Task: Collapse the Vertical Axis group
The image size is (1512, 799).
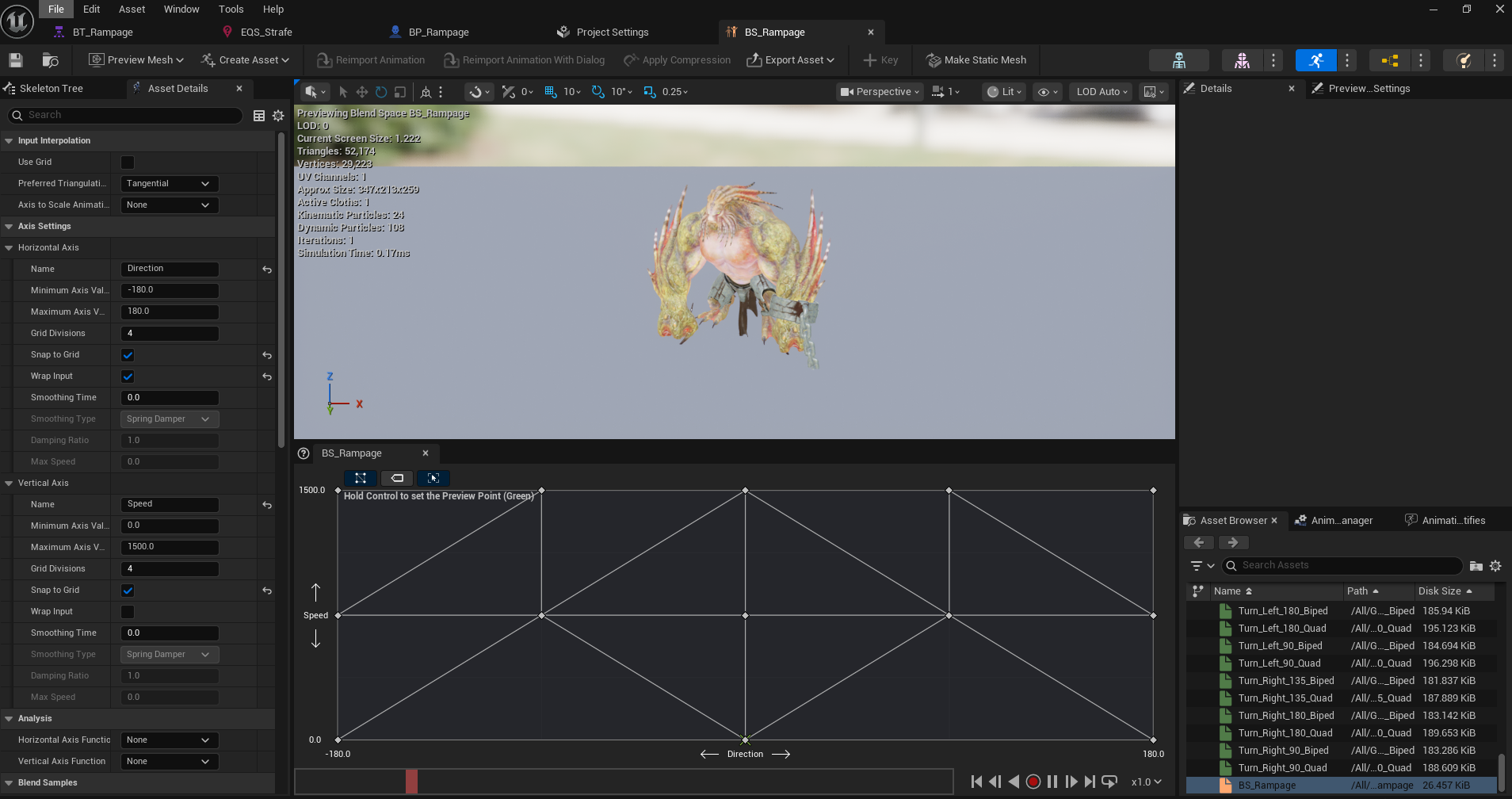Action: (9, 484)
